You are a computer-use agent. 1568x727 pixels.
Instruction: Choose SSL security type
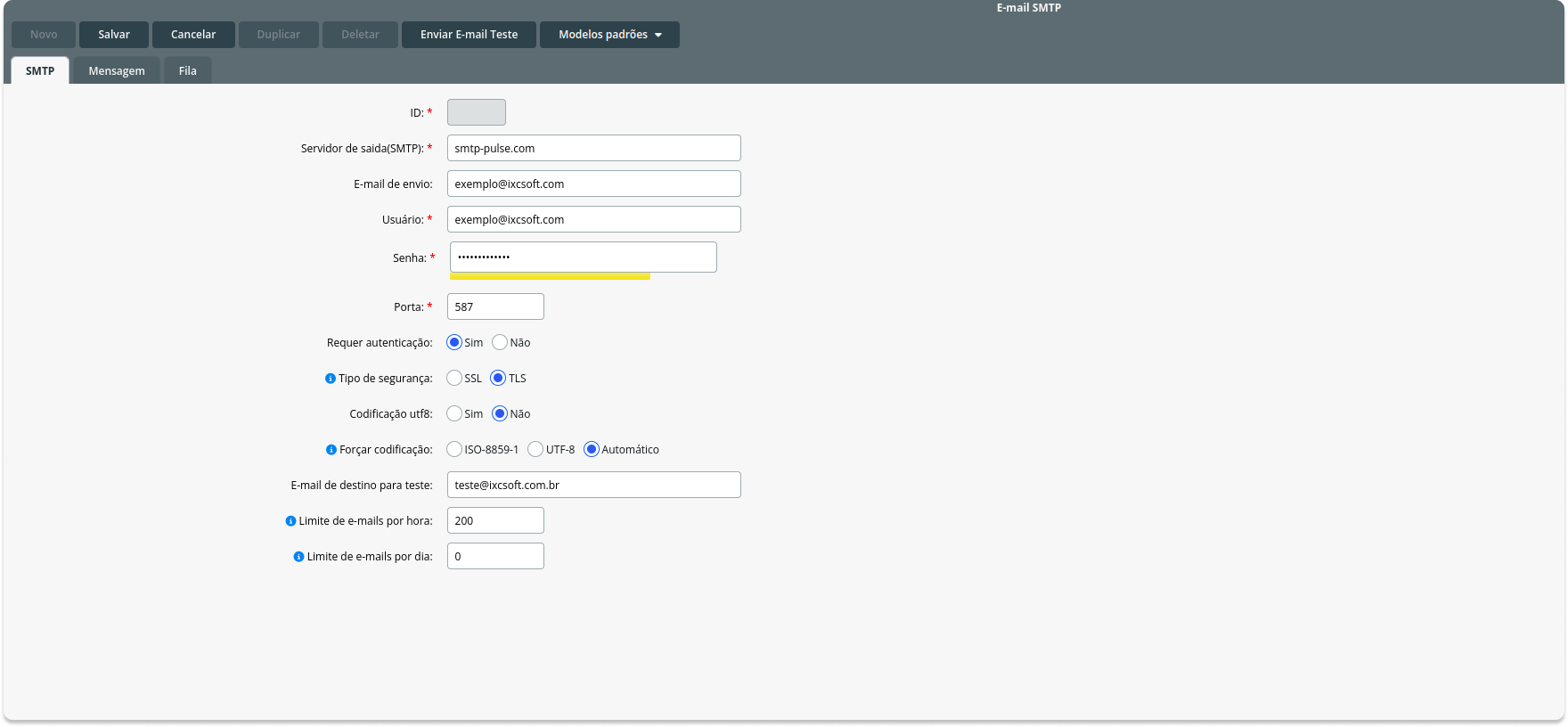click(454, 378)
